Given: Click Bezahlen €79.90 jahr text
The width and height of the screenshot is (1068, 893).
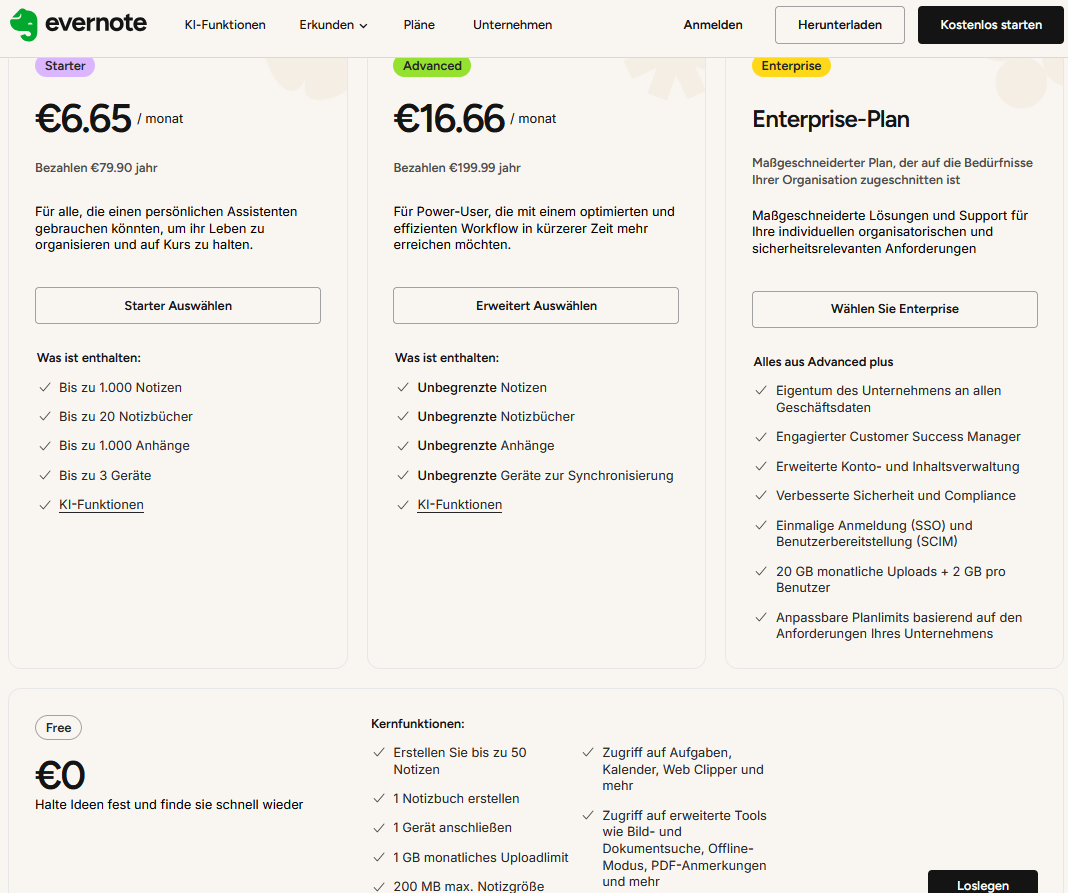Looking at the screenshot, I should [x=96, y=168].
